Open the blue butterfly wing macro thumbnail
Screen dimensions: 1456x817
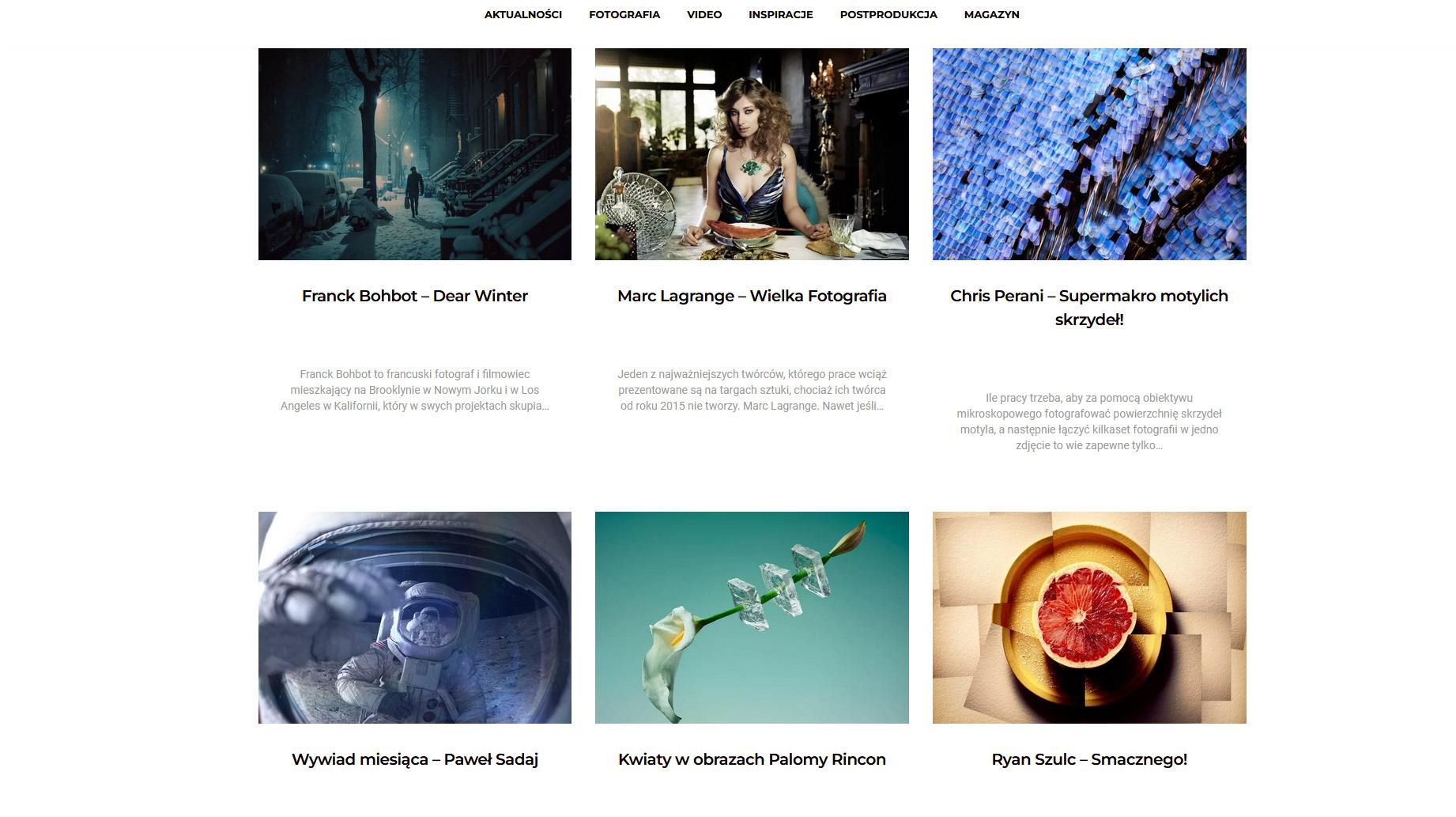point(1089,154)
